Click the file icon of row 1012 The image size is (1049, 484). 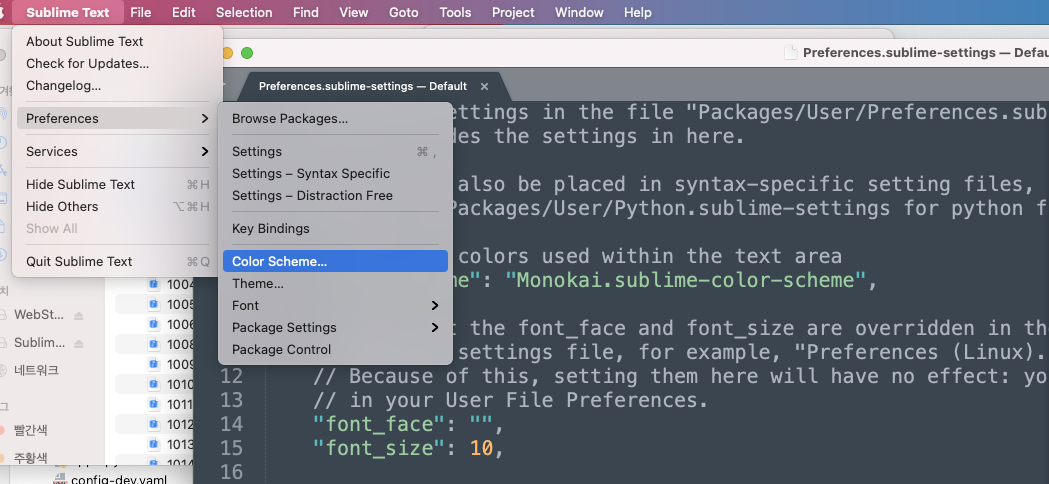point(154,424)
